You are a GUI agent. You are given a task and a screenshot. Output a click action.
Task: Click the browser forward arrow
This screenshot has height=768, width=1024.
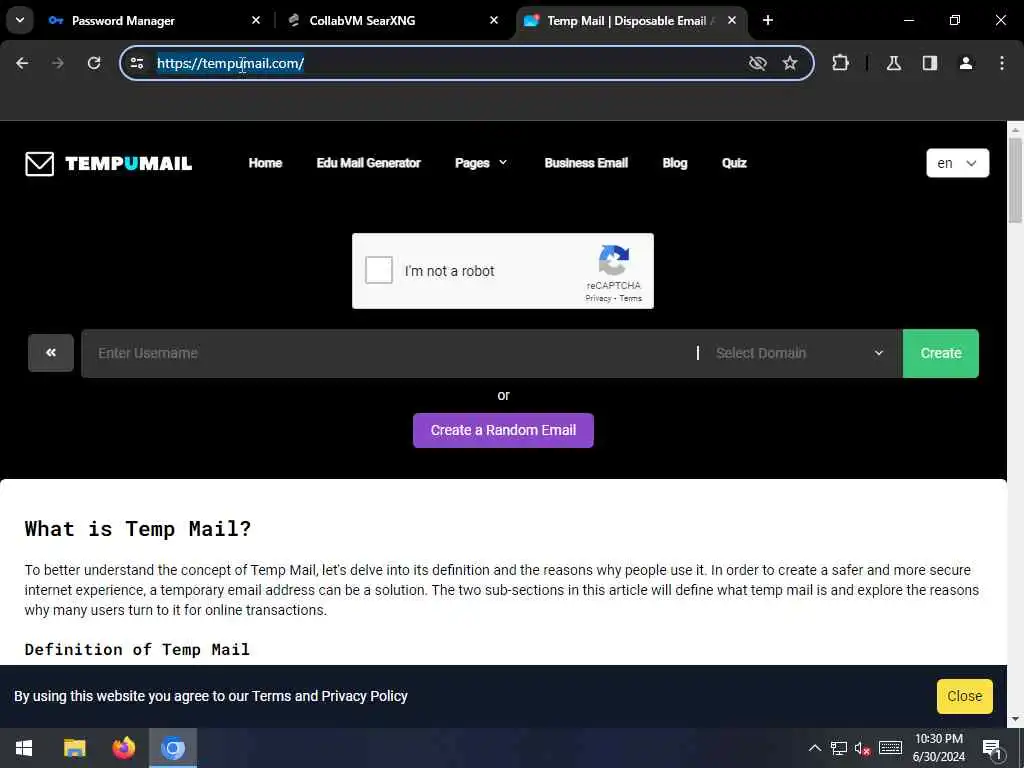(x=58, y=63)
